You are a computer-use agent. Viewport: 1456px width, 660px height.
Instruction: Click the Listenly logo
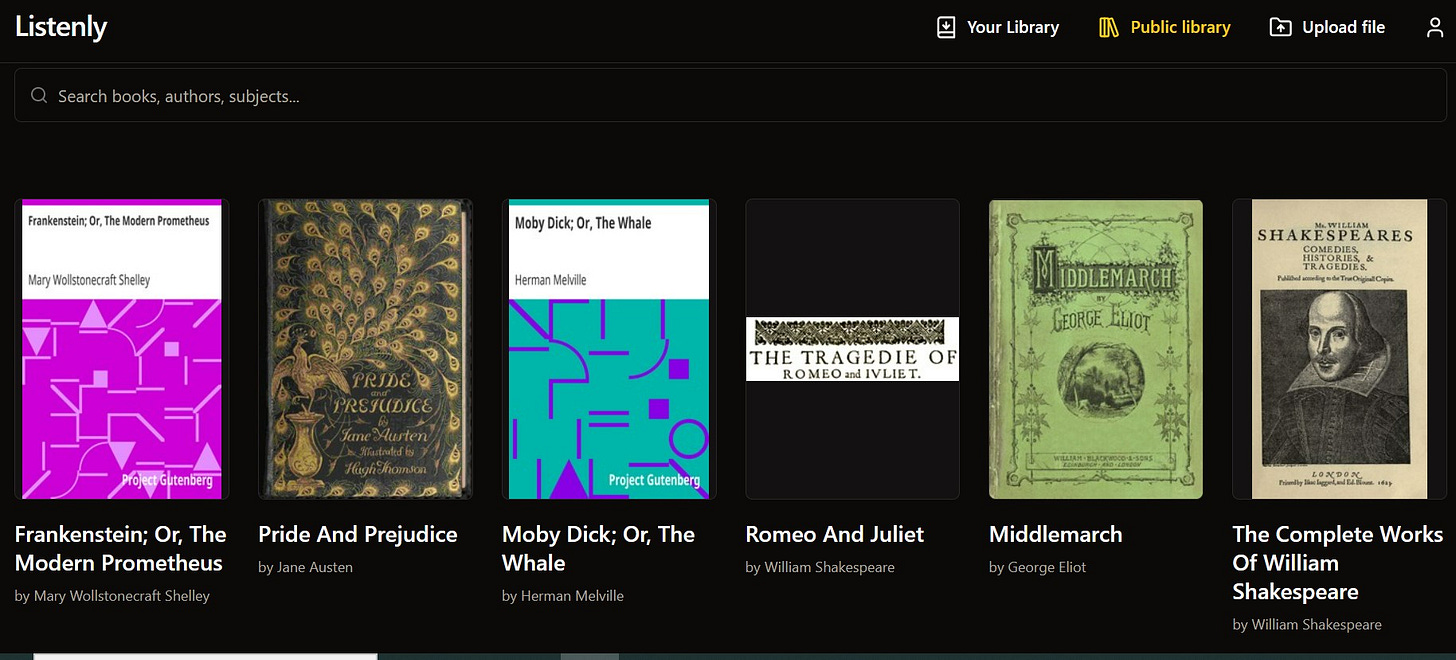click(61, 27)
